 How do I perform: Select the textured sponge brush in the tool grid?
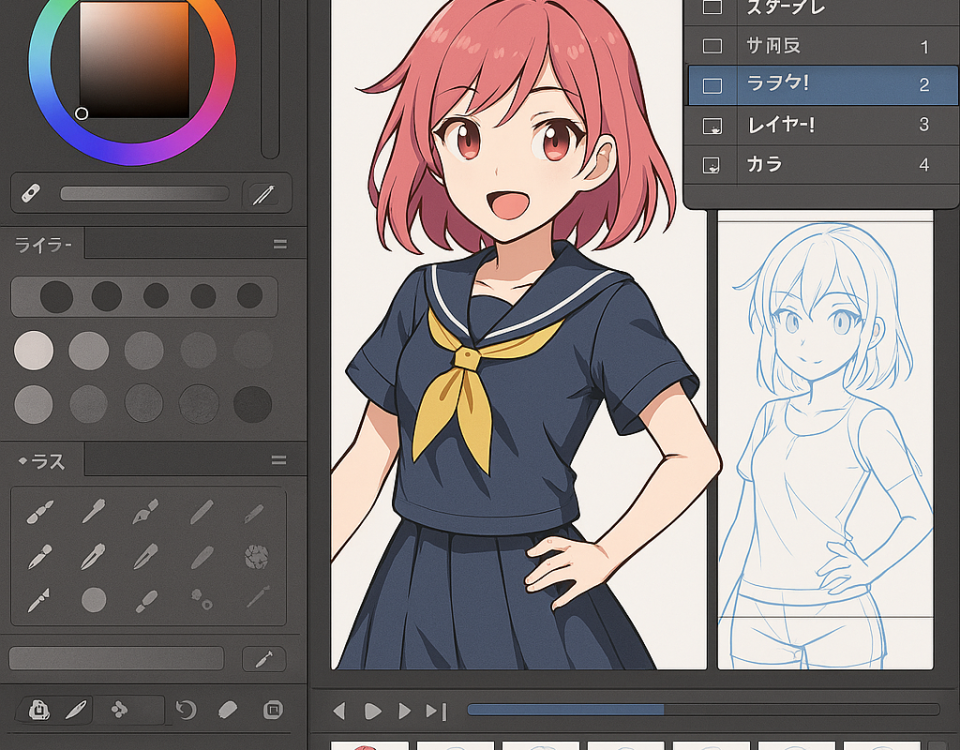click(x=256, y=556)
